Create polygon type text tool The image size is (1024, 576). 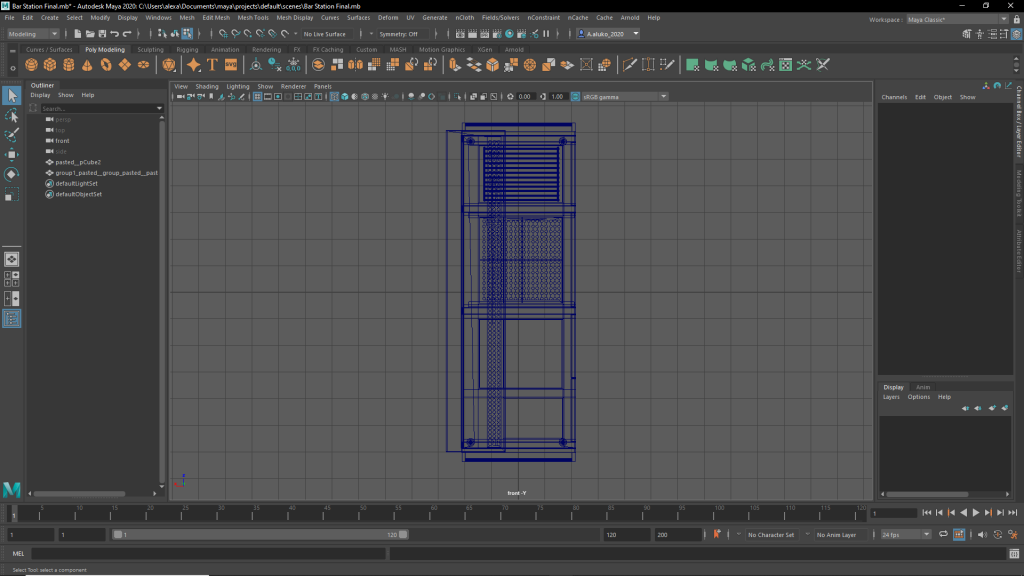212,65
